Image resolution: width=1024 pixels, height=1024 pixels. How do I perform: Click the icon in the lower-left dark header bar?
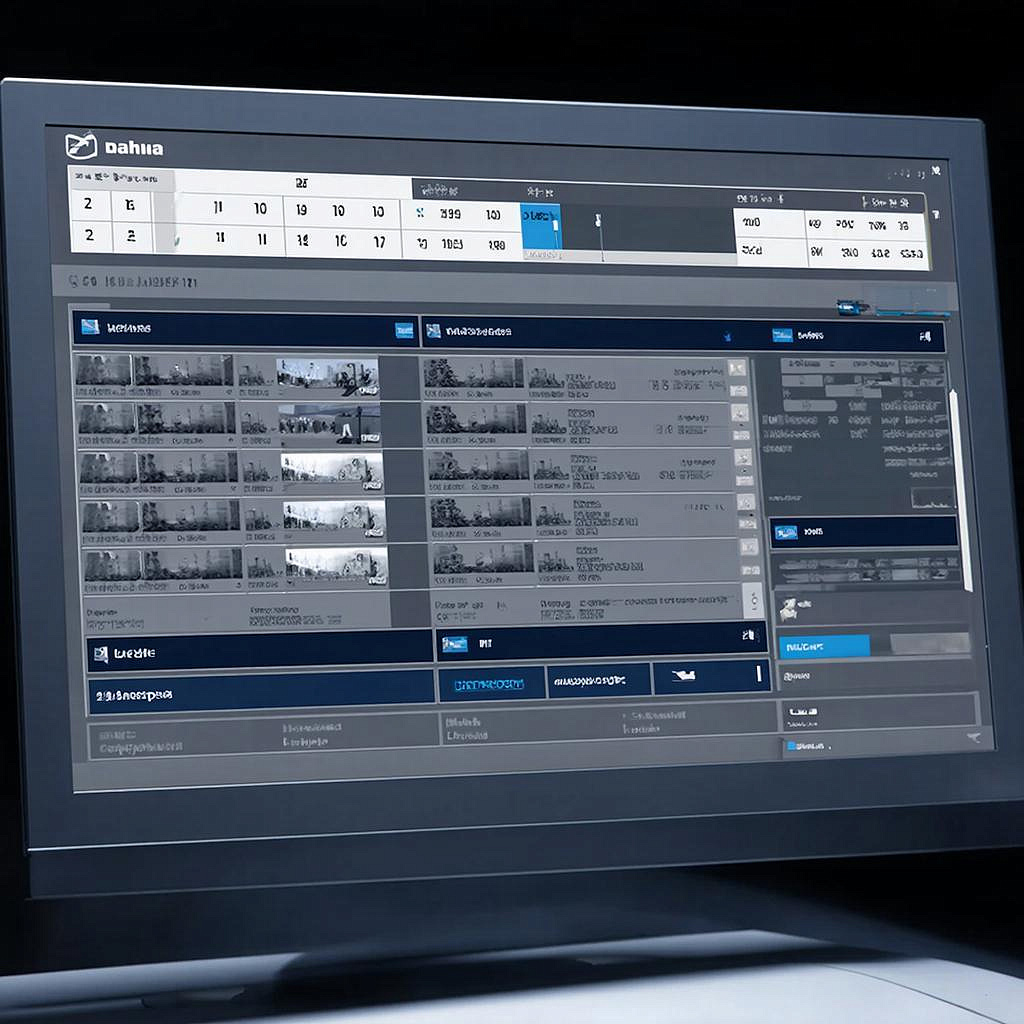[101, 654]
